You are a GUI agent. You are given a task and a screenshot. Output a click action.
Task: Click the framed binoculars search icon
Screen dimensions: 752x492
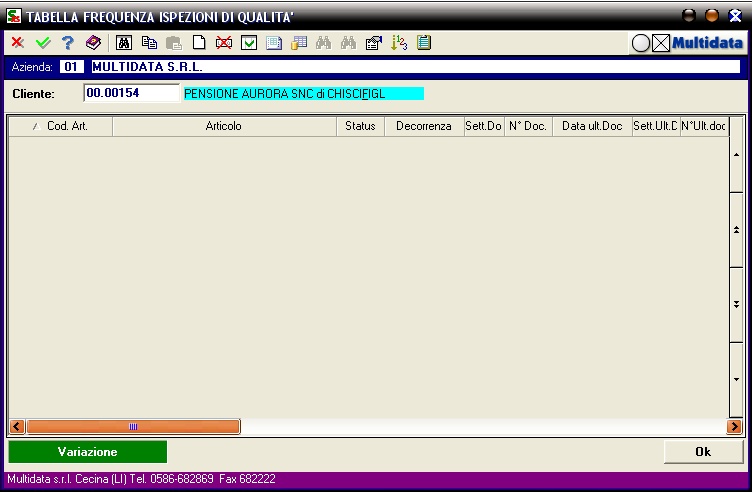click(124, 43)
